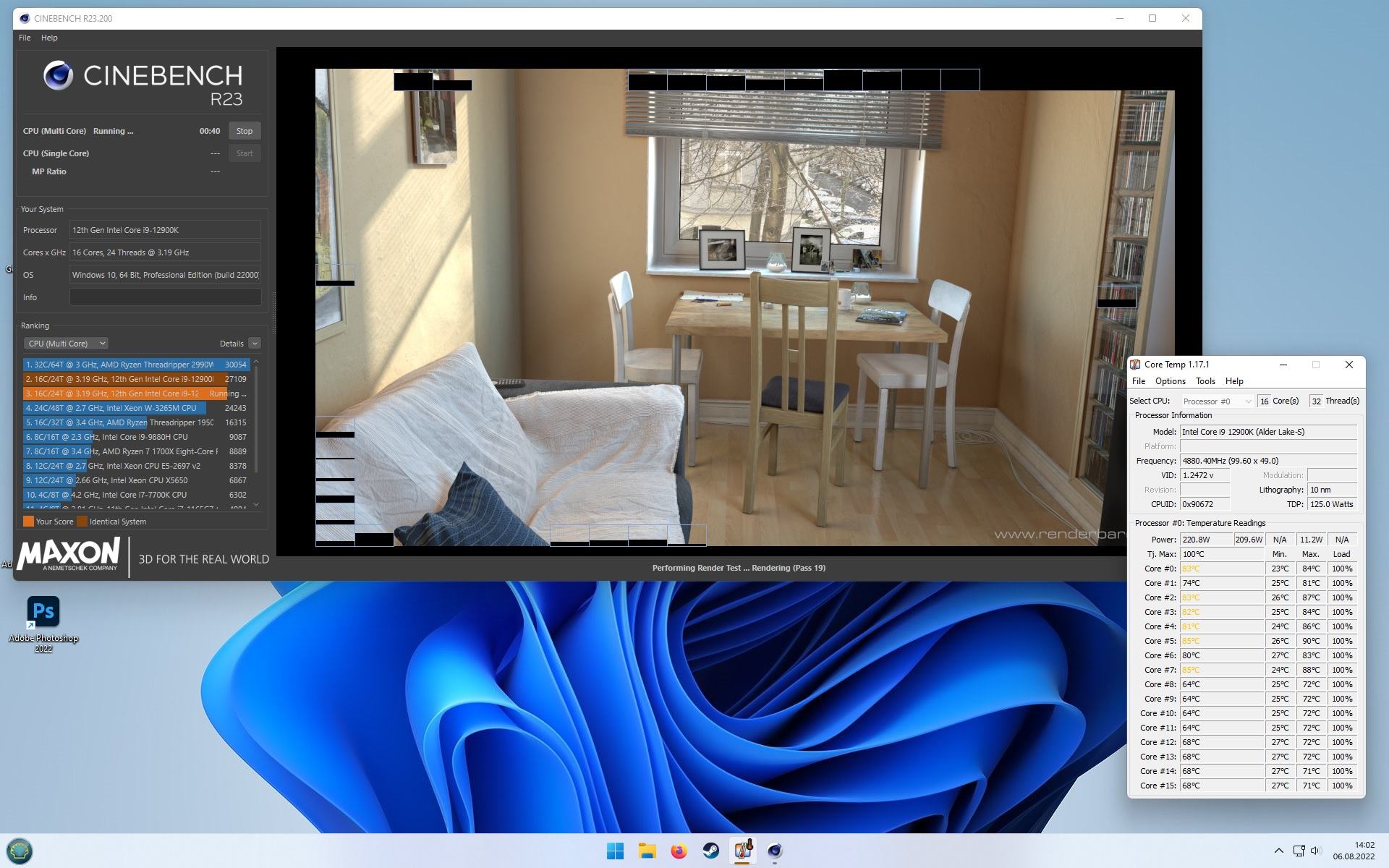
Task: Click the Tools menu in Core Temp
Action: point(1207,381)
